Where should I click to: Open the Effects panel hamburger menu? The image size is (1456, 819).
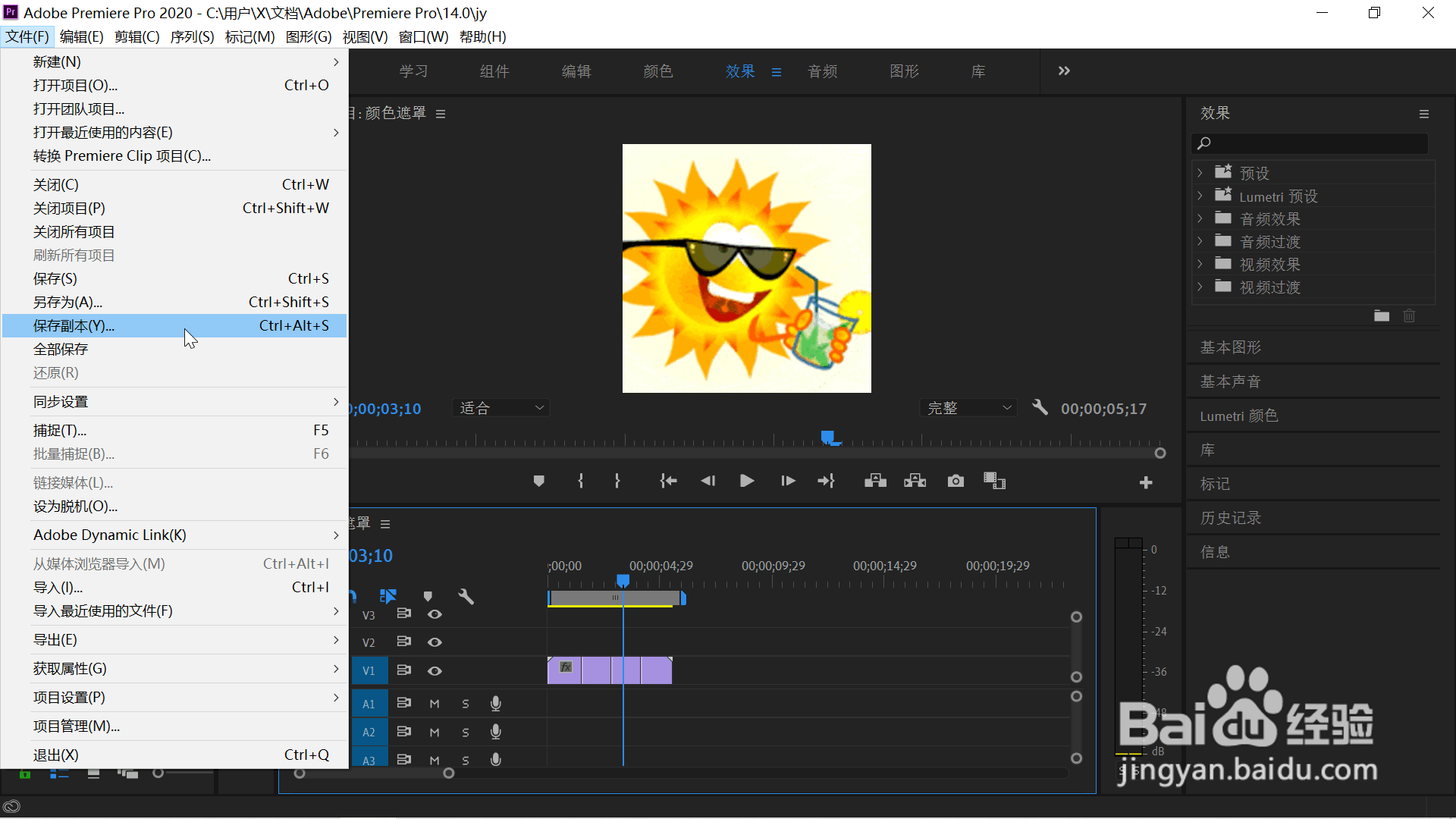(1424, 114)
